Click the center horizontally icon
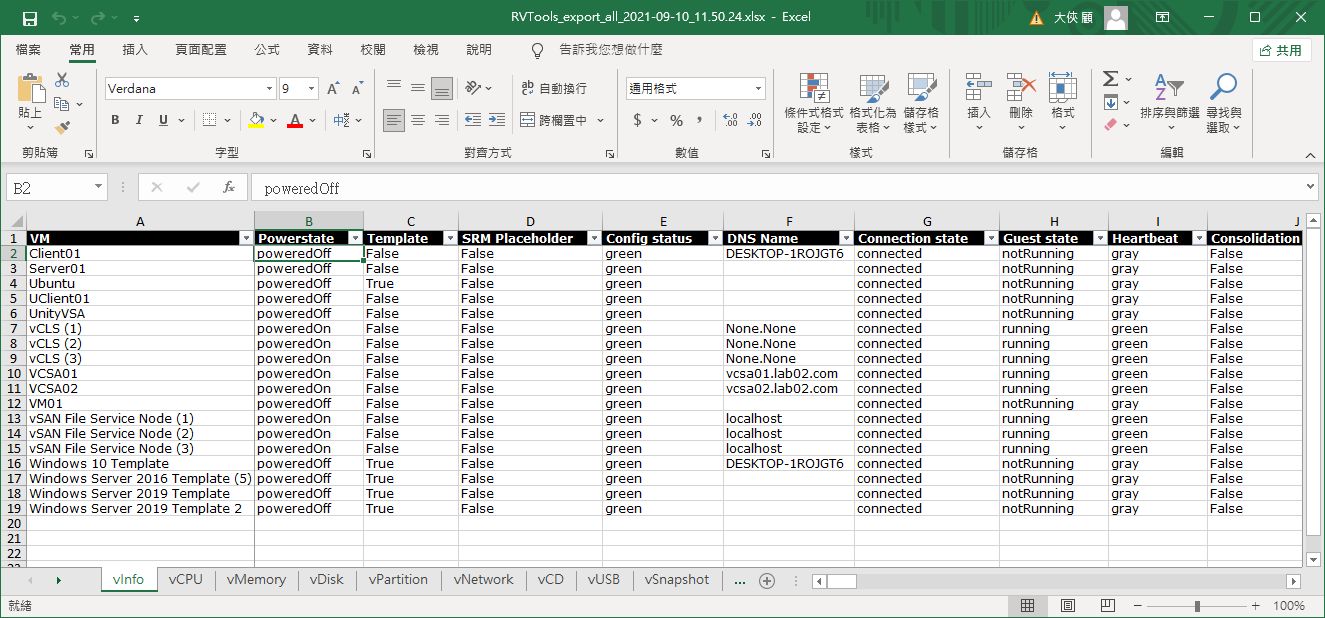Image resolution: width=1325 pixels, height=618 pixels. 418,120
